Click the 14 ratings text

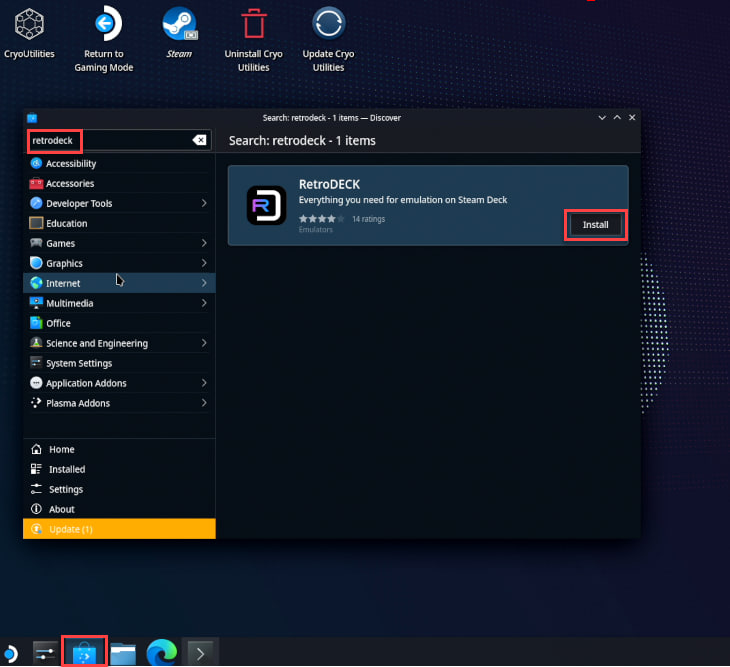(x=368, y=219)
